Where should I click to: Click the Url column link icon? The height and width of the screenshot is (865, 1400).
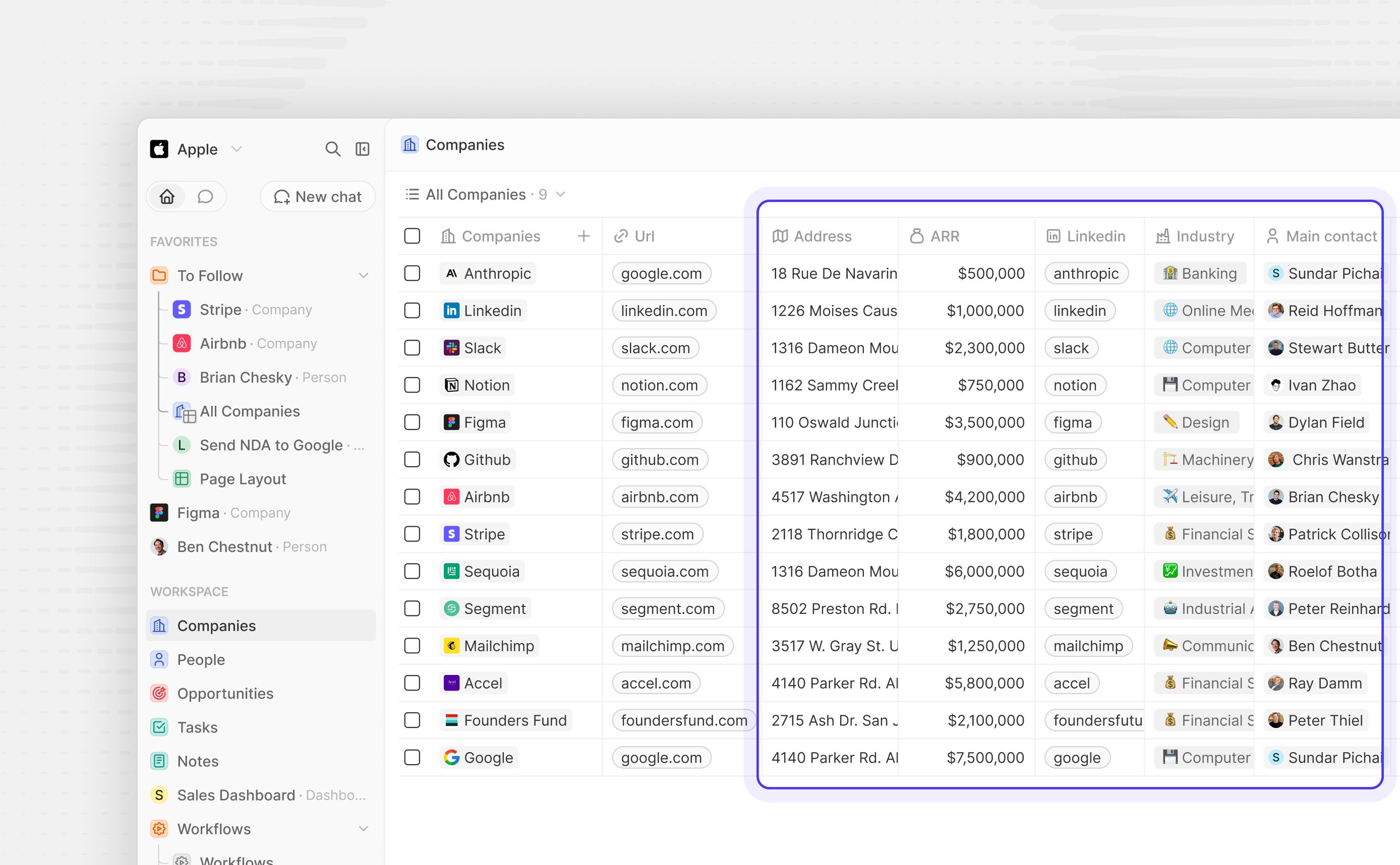click(x=621, y=236)
